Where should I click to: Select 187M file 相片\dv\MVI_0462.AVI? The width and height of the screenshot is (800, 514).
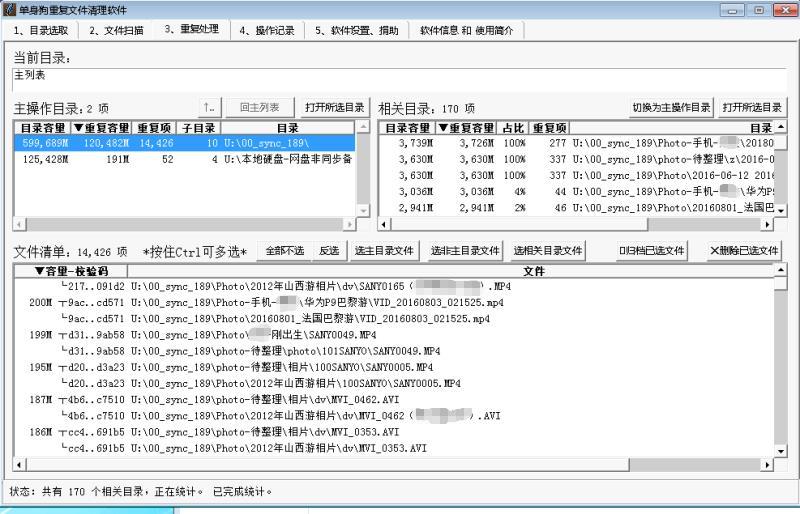(394, 400)
